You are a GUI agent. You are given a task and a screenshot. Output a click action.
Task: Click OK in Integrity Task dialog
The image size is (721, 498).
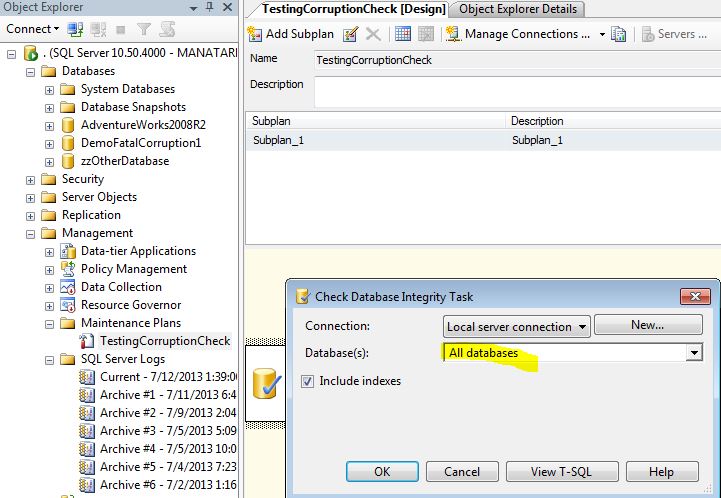pyautogui.click(x=382, y=472)
